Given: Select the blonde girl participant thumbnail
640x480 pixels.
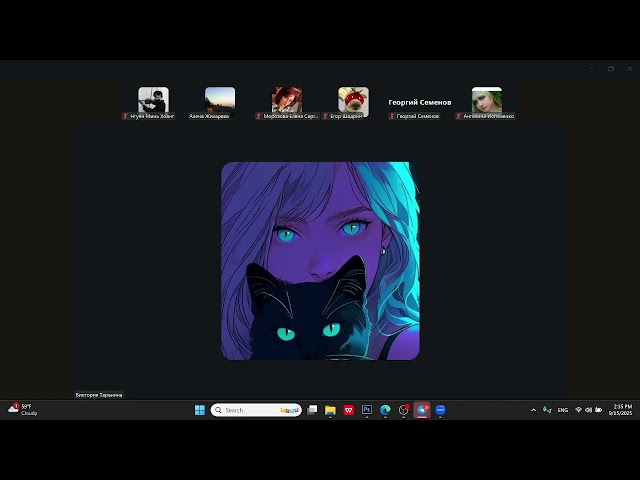Looking at the screenshot, I should click(x=487, y=100).
